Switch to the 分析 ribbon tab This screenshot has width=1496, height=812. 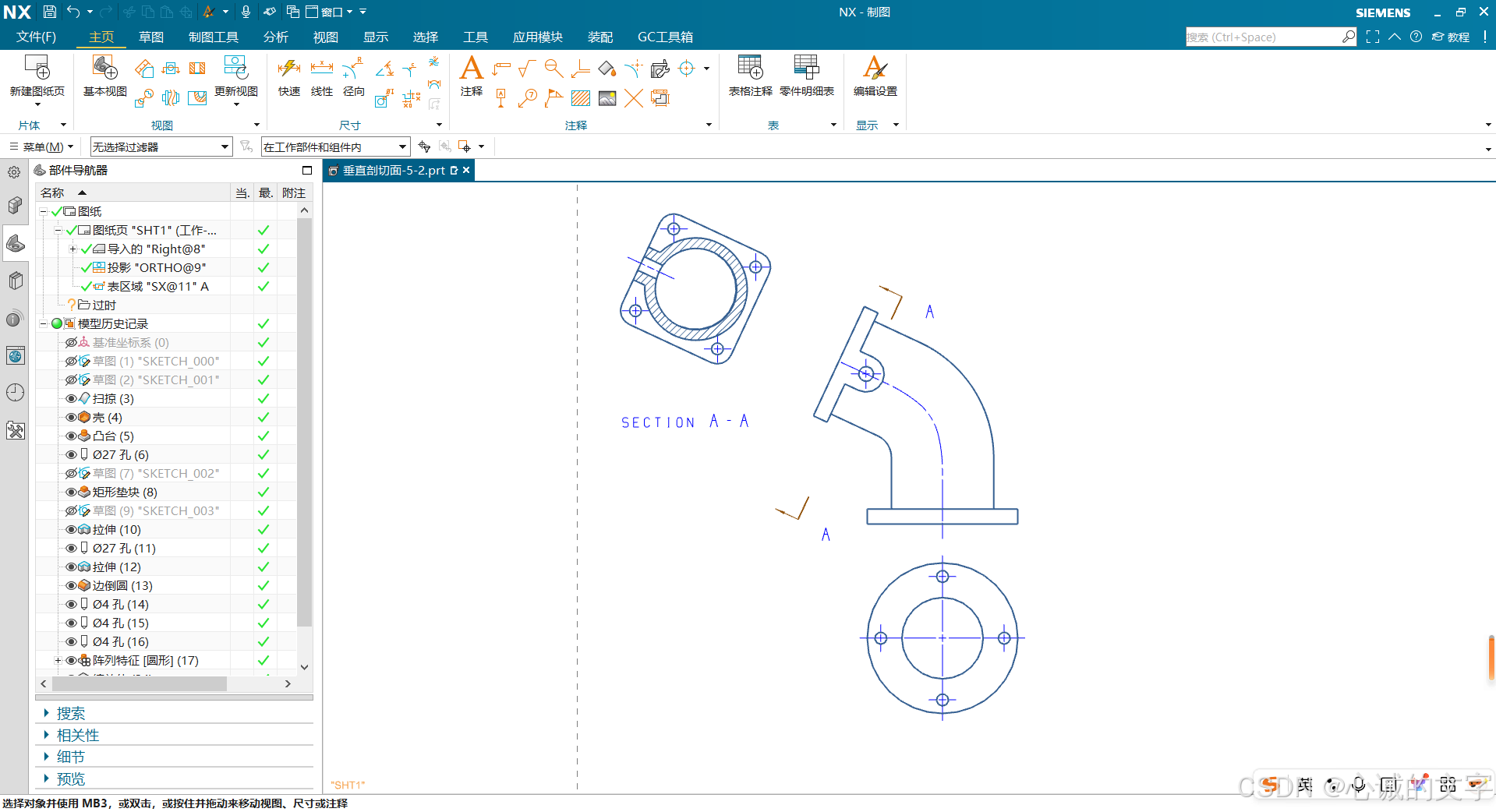point(276,37)
